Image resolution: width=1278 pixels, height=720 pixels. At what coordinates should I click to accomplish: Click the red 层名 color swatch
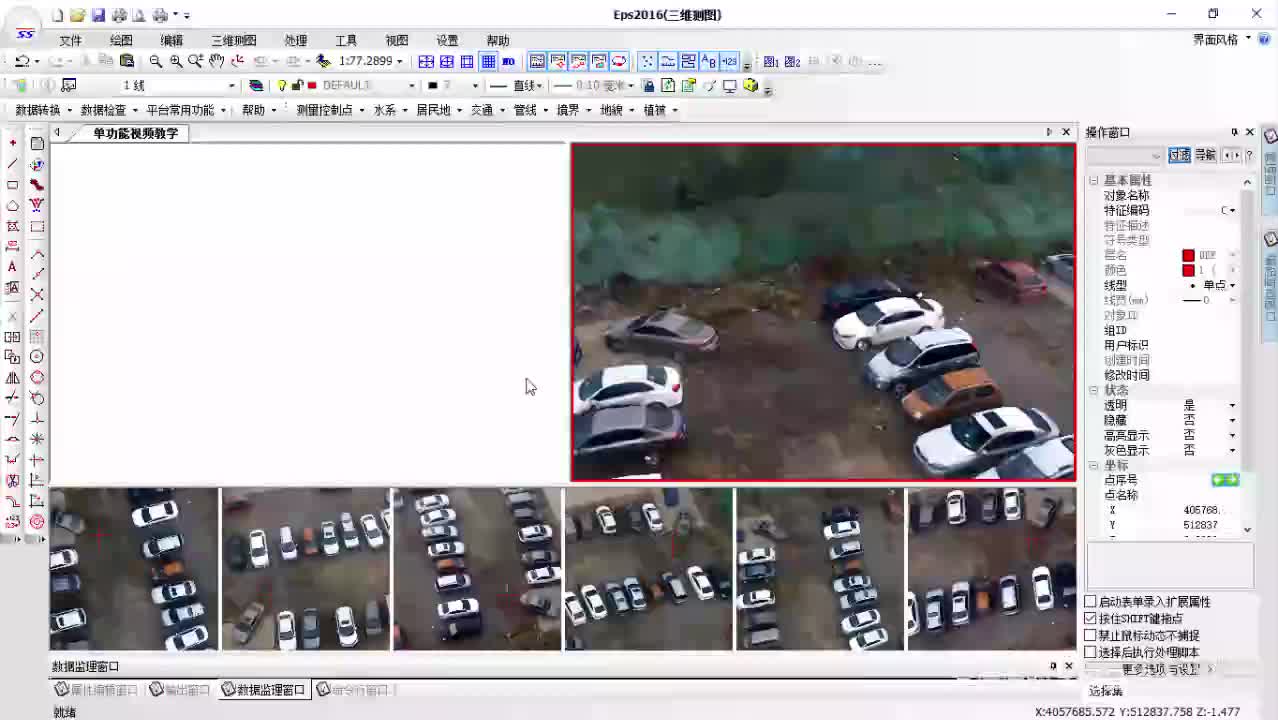click(1188, 255)
